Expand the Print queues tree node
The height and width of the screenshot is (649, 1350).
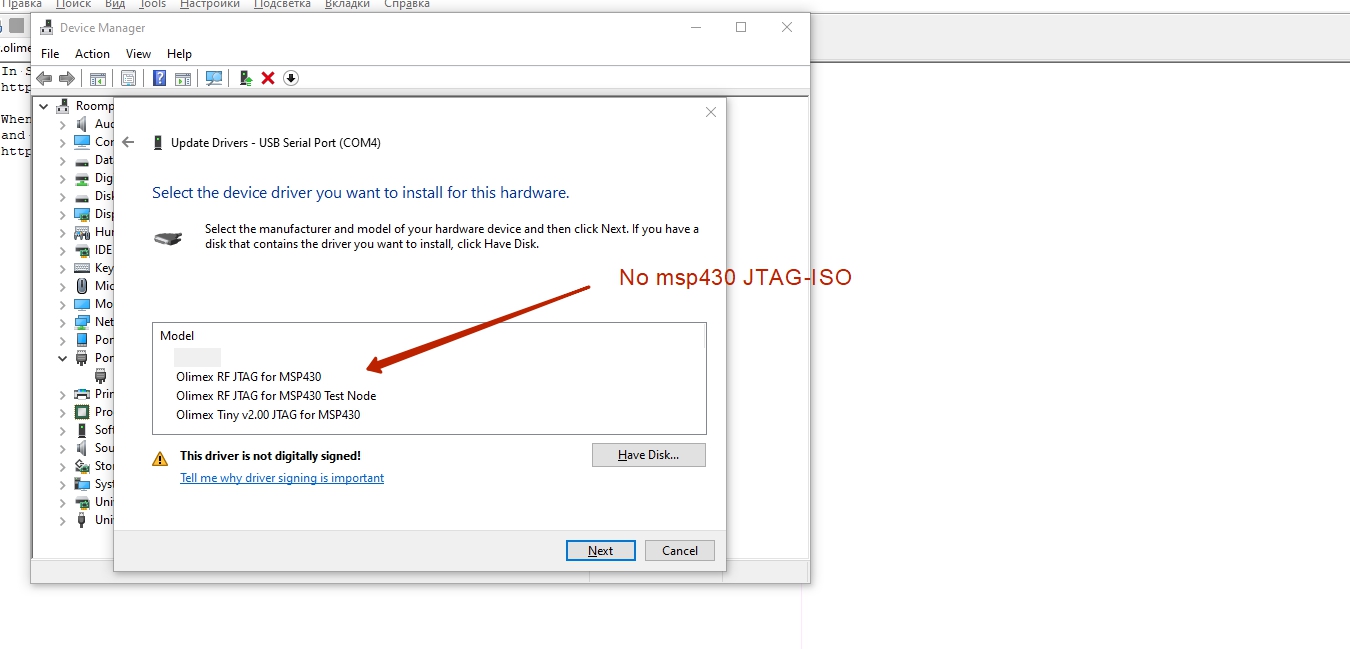63,394
